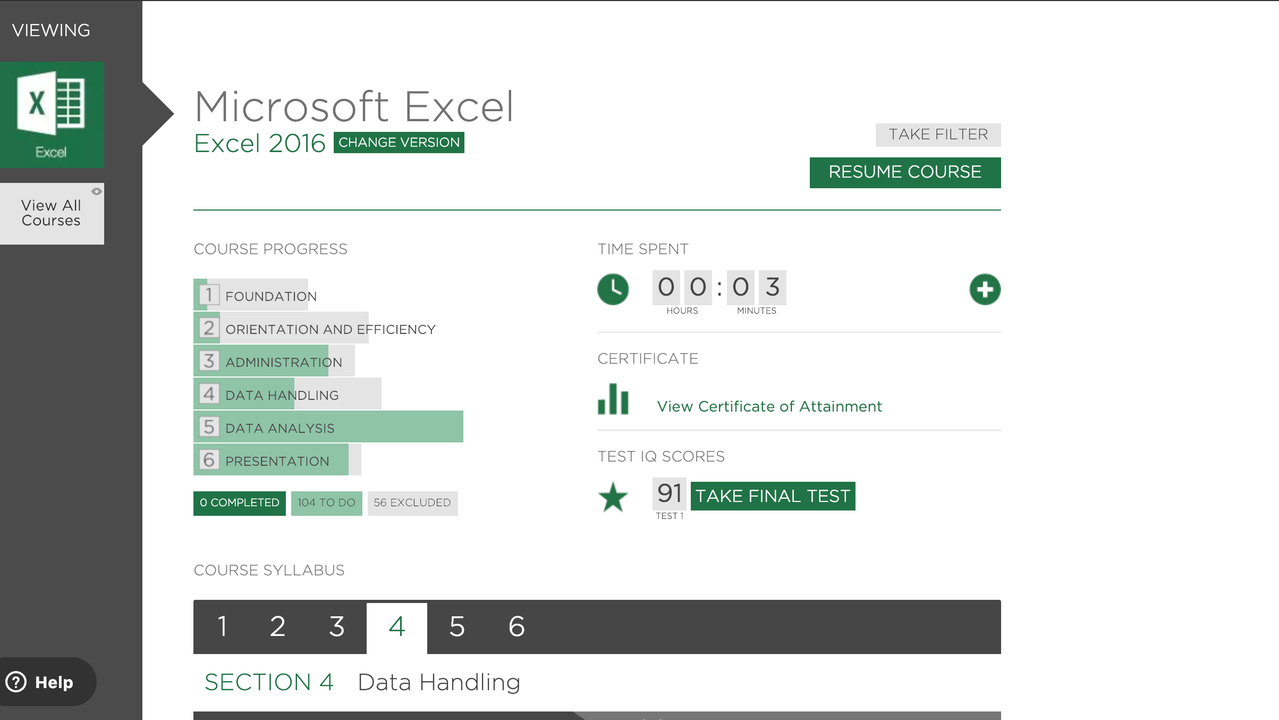The width and height of the screenshot is (1279, 720).
Task: Select syllabus section tab 2
Action: click(x=278, y=627)
